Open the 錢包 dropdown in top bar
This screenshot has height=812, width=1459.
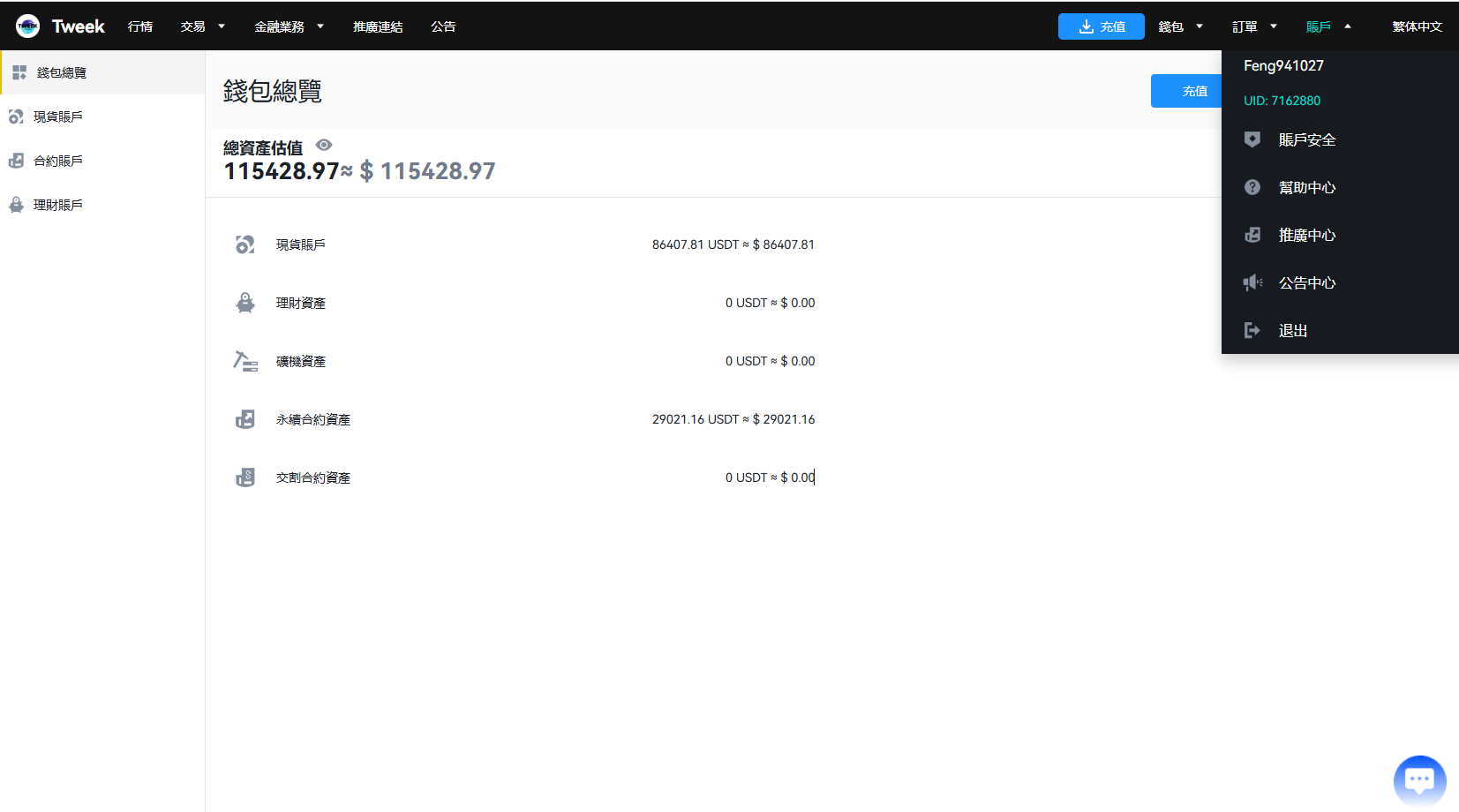tap(1180, 26)
